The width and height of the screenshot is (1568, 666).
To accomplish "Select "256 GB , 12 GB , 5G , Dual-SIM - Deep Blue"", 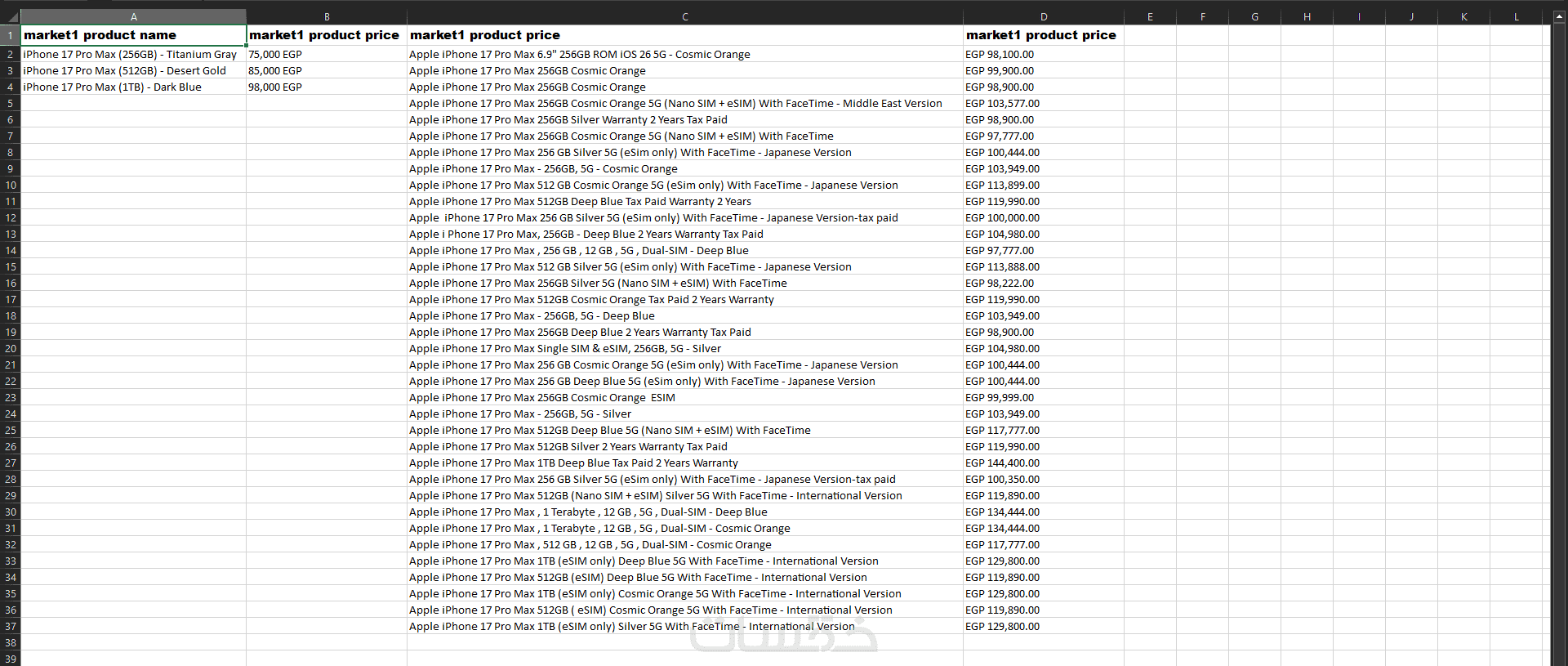I will tap(685, 250).
